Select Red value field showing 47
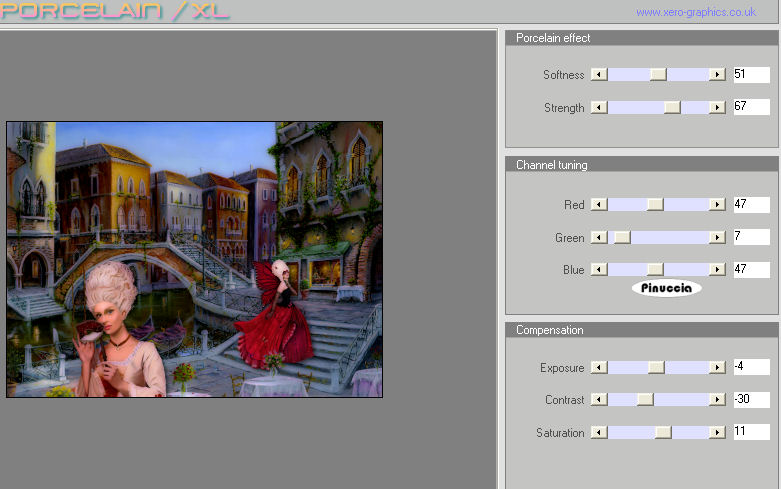Image resolution: width=781 pixels, height=489 pixels. click(752, 204)
